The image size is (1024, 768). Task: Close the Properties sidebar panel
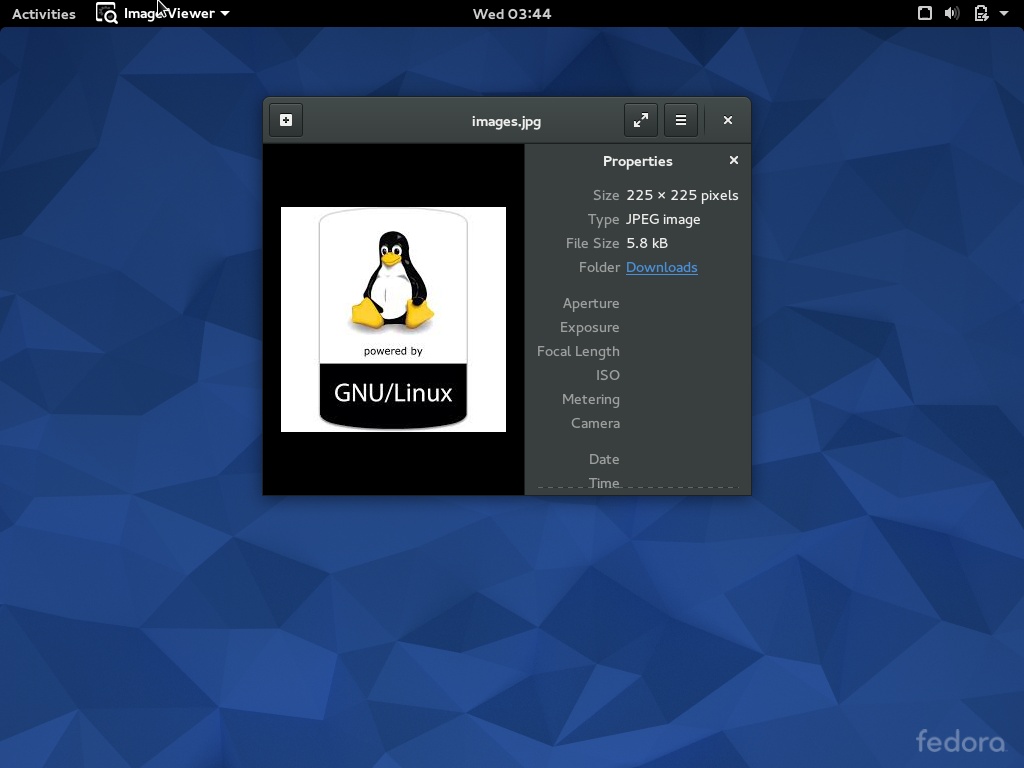tap(734, 160)
